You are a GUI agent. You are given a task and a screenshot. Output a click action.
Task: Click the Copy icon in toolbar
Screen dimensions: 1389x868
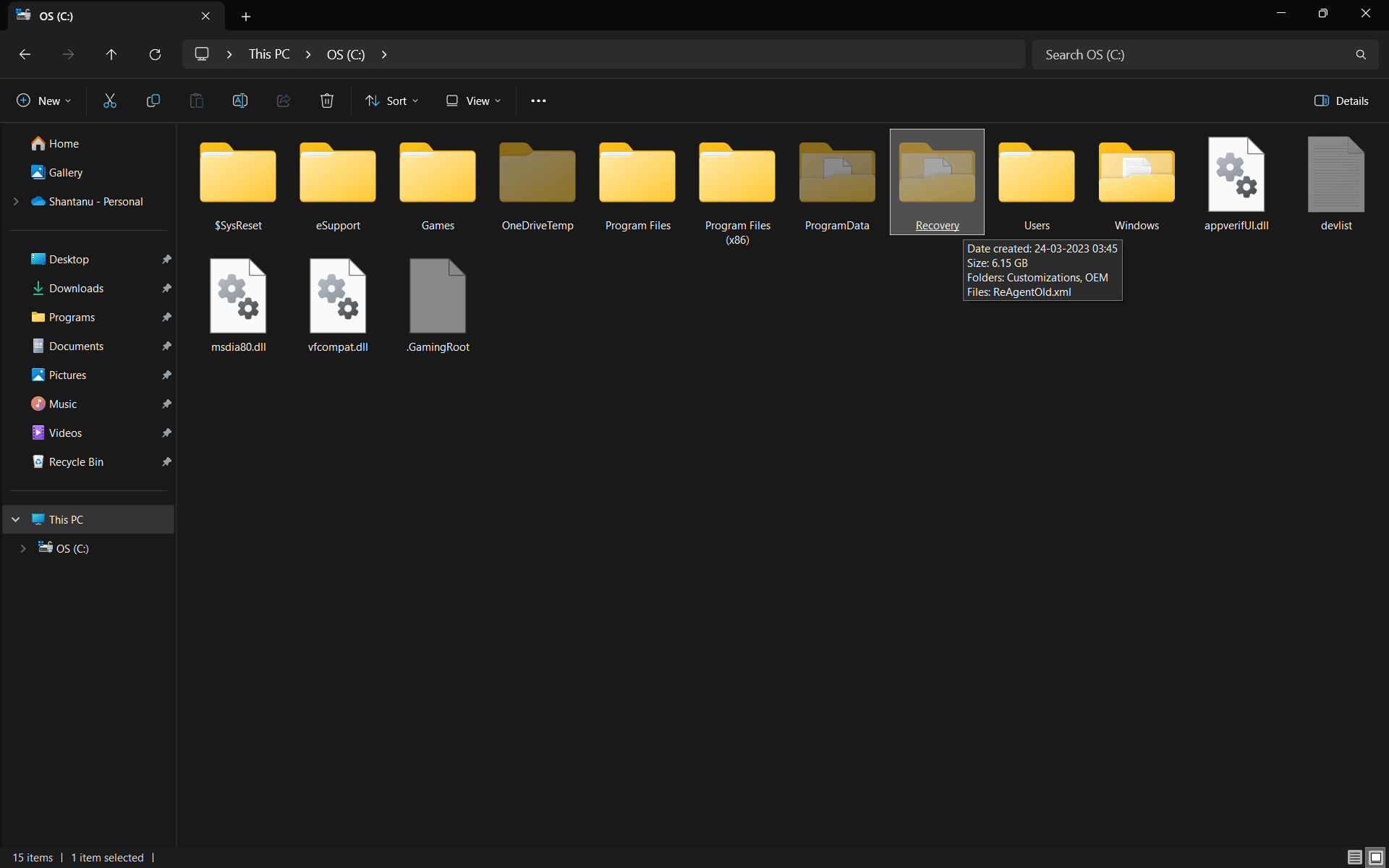click(153, 101)
